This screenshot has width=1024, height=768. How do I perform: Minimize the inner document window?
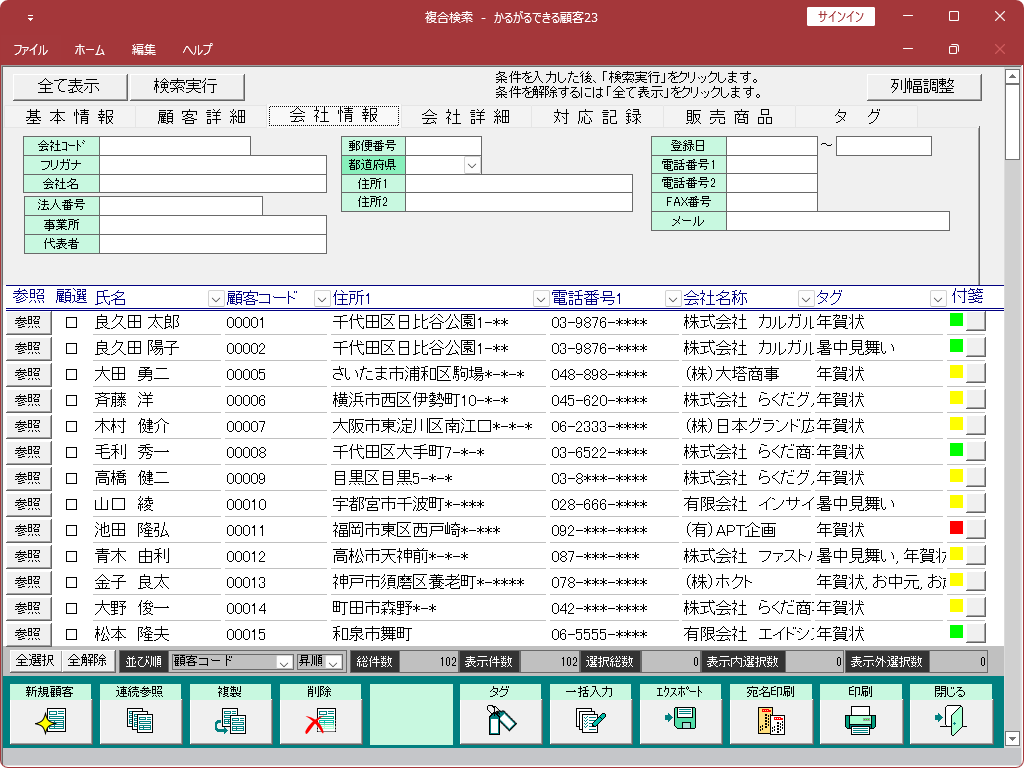[x=908, y=49]
